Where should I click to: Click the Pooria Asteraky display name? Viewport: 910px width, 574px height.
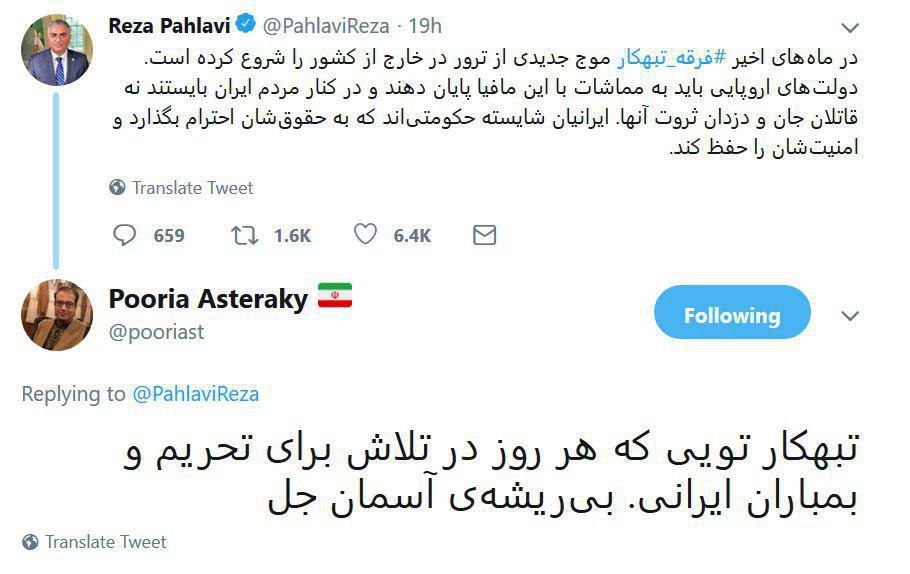pos(208,298)
